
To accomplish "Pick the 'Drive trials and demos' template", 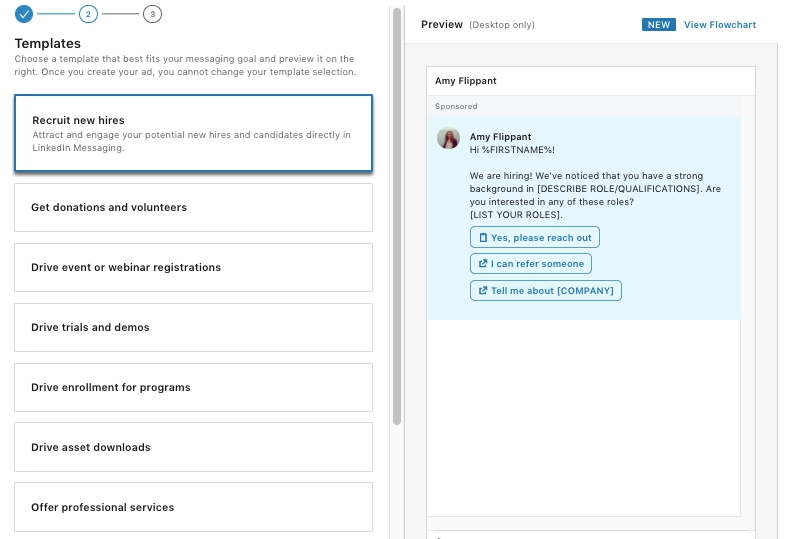I will (x=193, y=327).
